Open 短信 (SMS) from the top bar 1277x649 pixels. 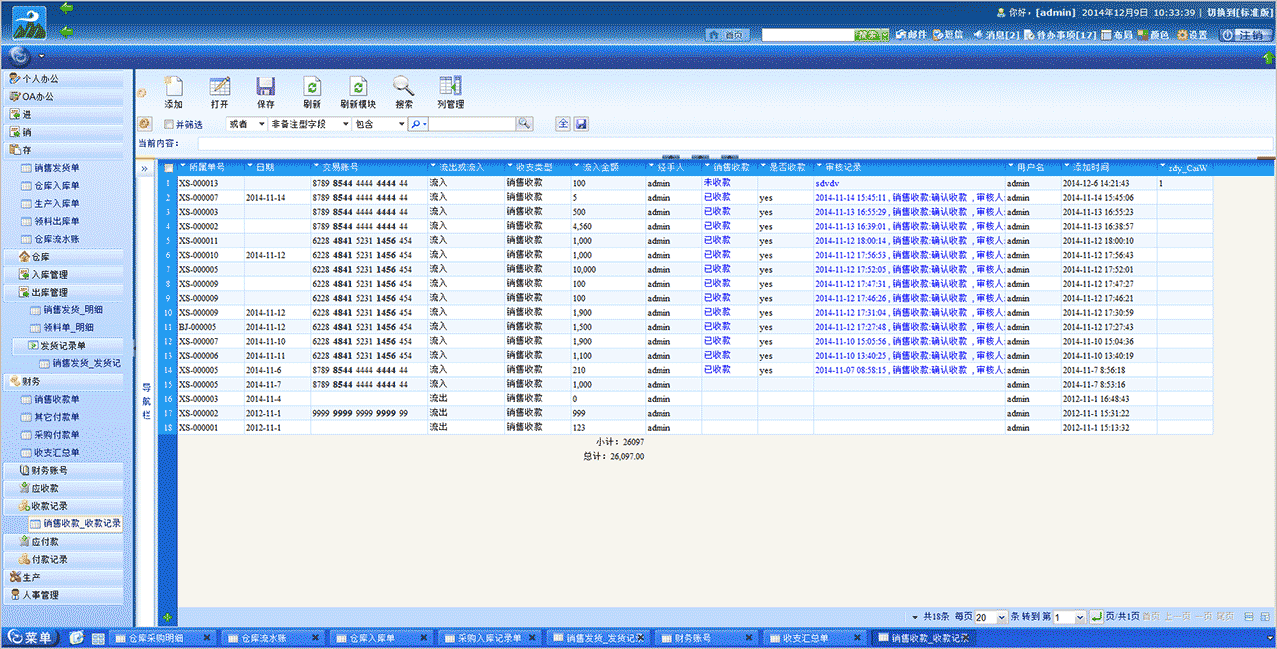click(948, 35)
